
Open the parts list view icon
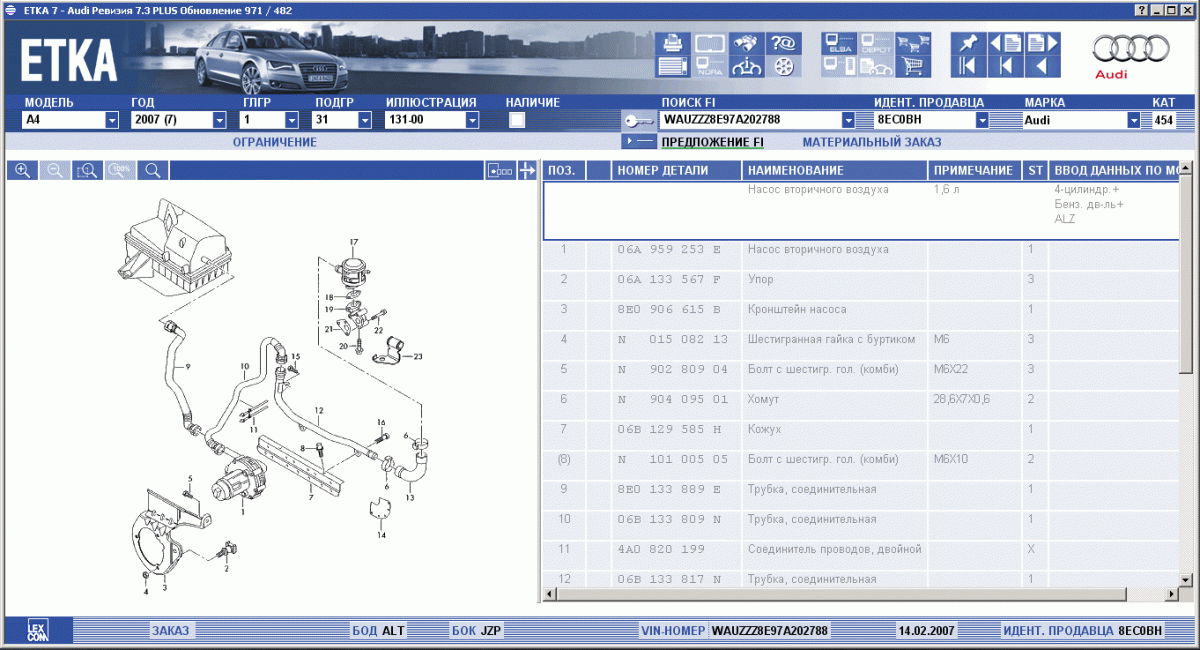point(673,67)
